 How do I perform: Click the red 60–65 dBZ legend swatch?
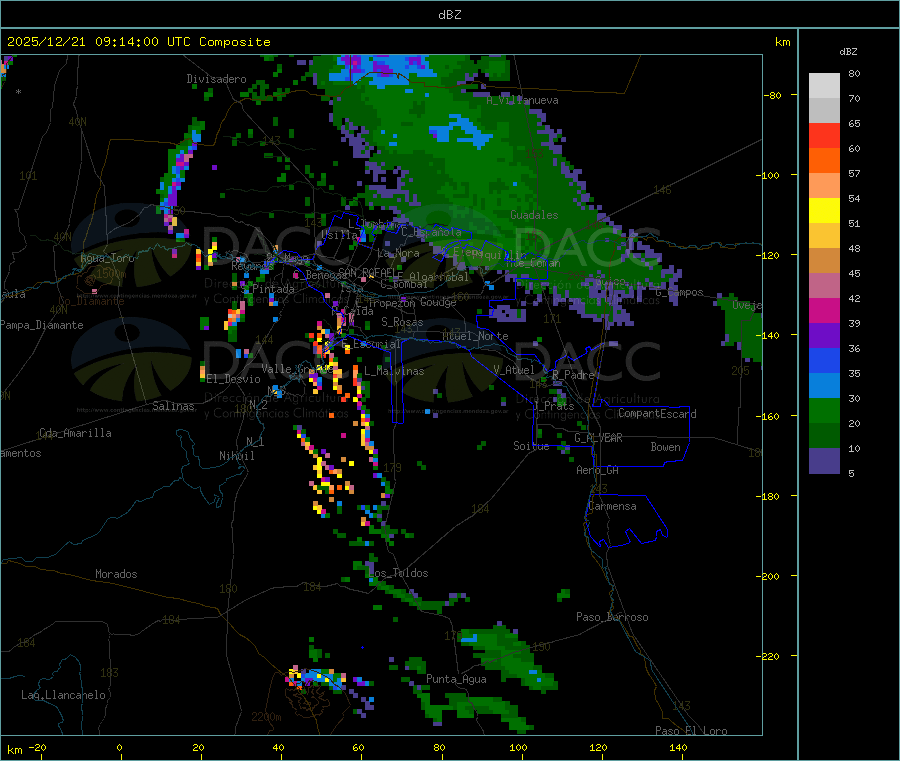click(824, 135)
